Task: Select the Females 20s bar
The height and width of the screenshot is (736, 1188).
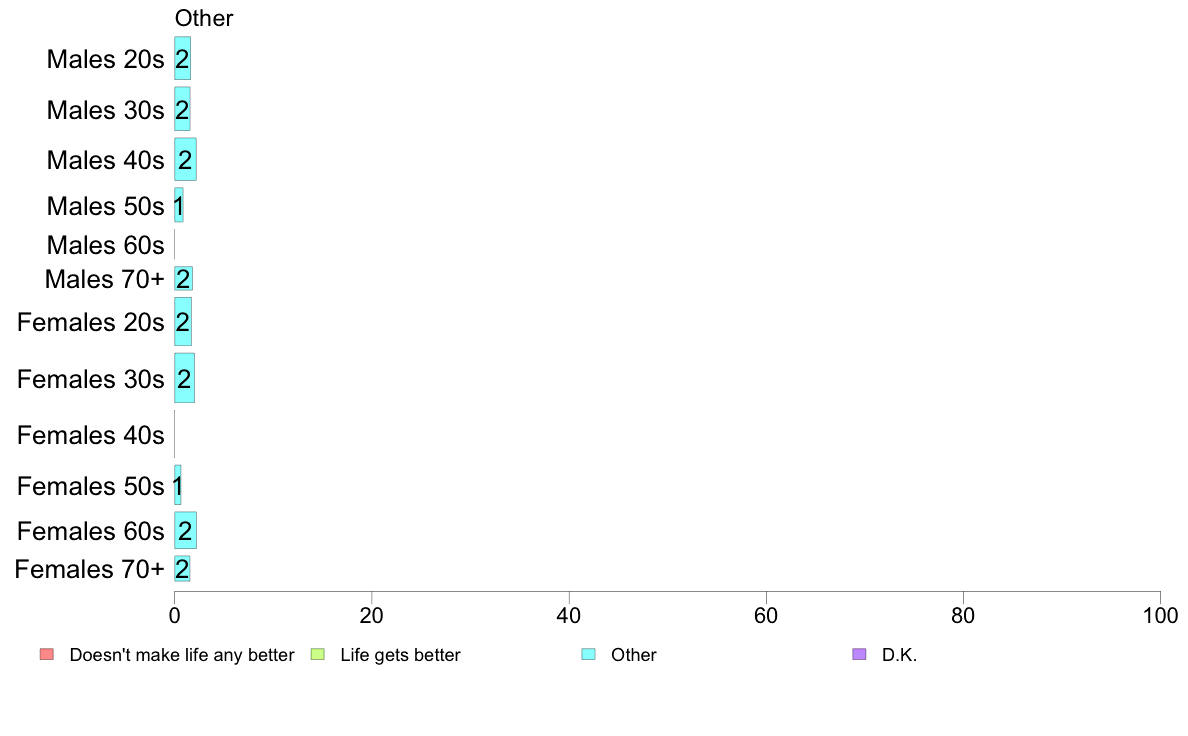Action: click(x=183, y=321)
